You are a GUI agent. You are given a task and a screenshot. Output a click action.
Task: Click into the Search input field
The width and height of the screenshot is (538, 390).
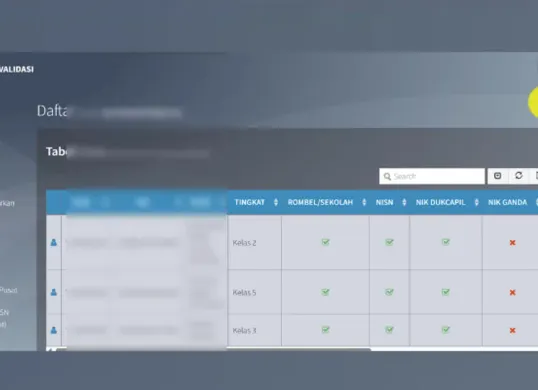click(x=432, y=176)
